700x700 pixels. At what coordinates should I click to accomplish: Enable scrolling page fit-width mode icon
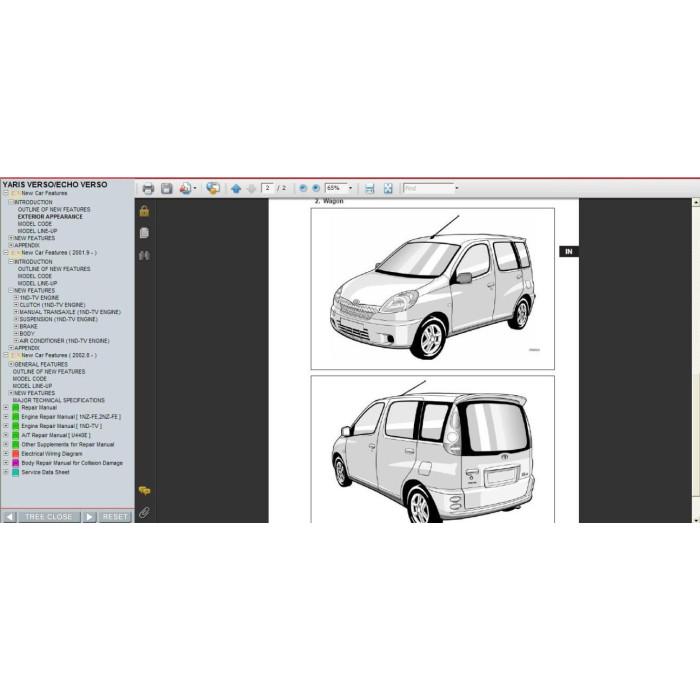coord(369,189)
